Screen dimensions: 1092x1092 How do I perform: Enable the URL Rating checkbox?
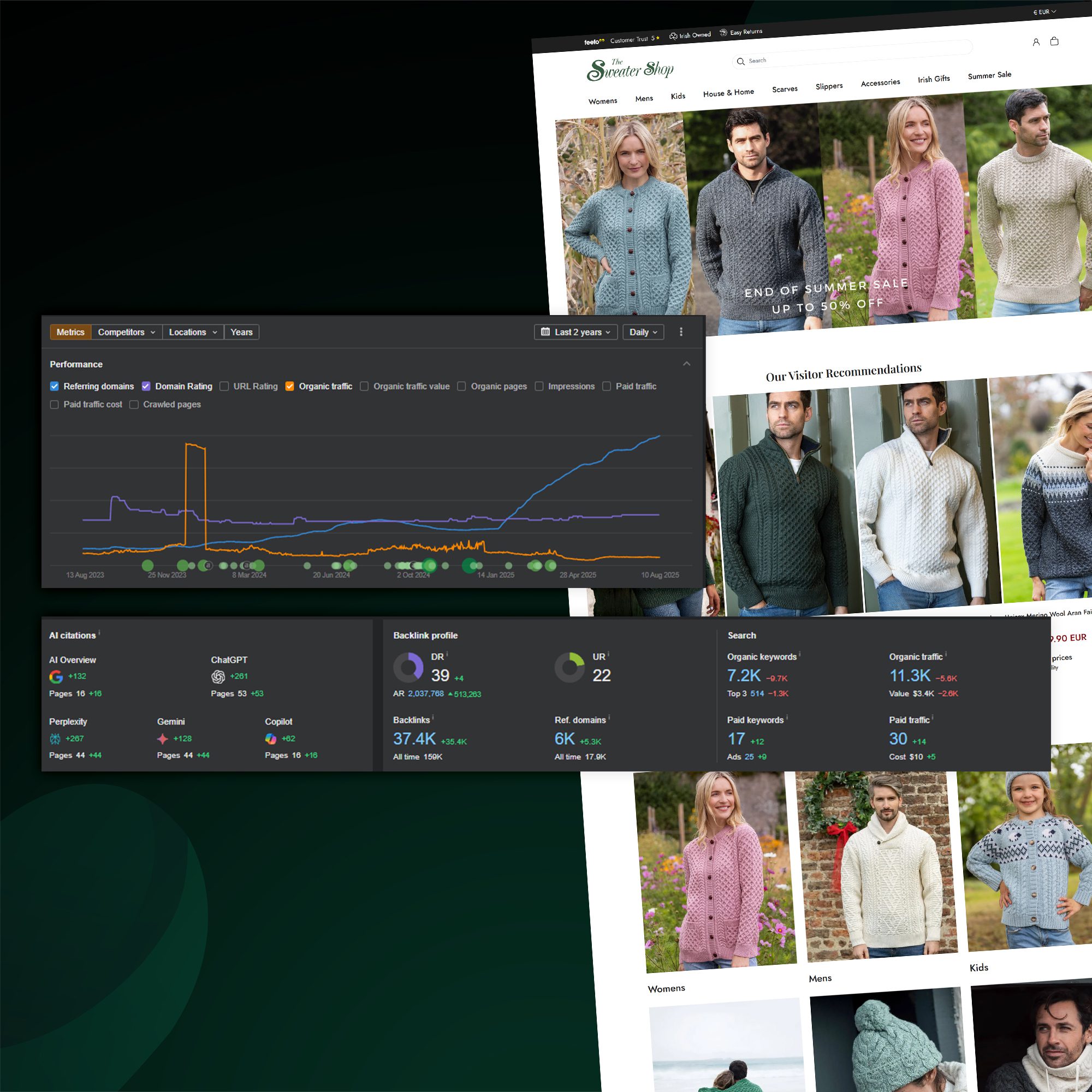tap(224, 386)
